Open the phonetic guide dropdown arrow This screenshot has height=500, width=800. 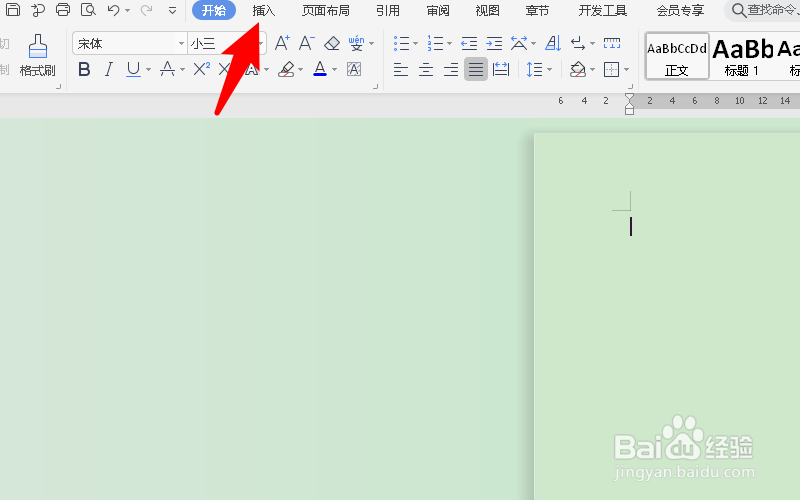(371, 44)
